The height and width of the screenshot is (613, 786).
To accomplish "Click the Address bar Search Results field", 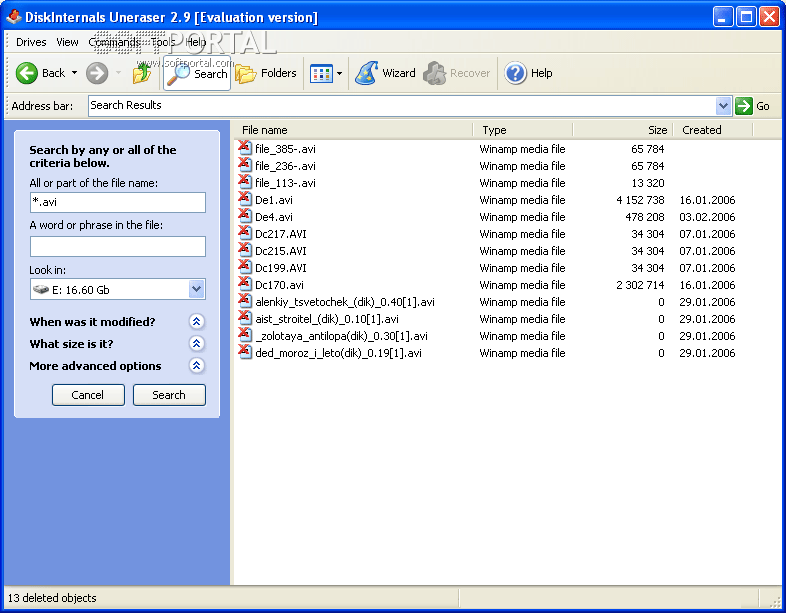I will click(x=402, y=106).
